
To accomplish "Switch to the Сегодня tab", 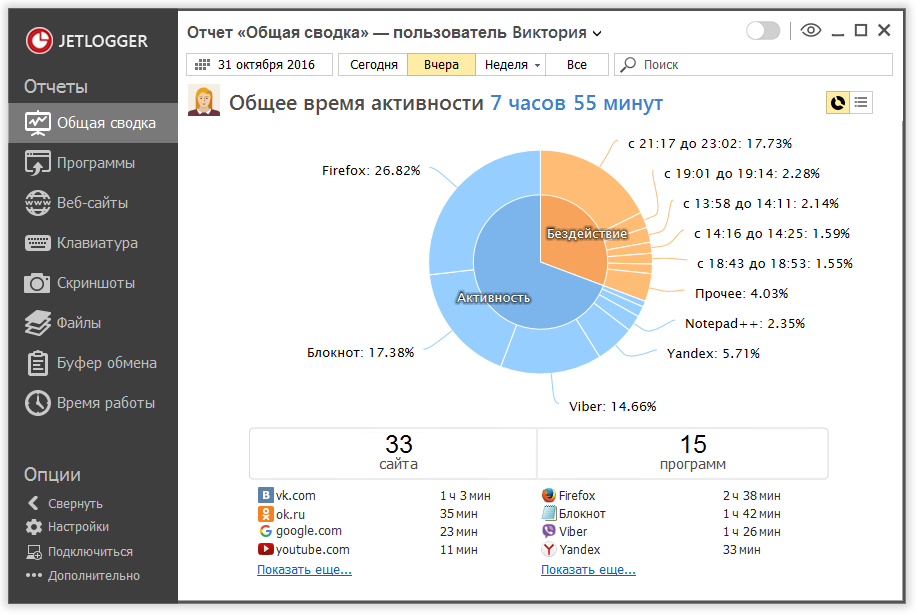I will [372, 64].
